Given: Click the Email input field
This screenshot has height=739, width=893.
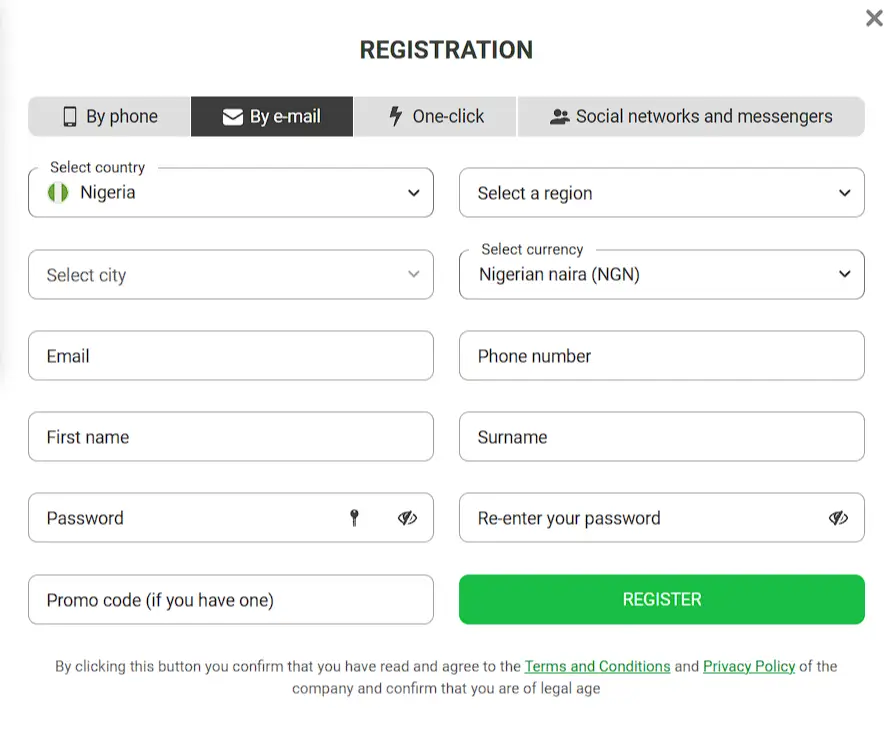Looking at the screenshot, I should coord(230,355).
